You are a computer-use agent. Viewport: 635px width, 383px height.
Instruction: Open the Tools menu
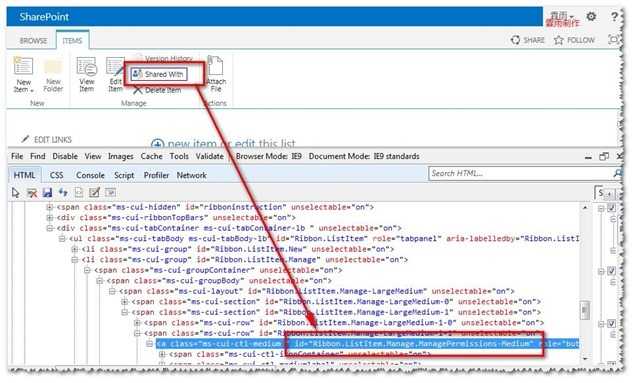[x=179, y=156]
